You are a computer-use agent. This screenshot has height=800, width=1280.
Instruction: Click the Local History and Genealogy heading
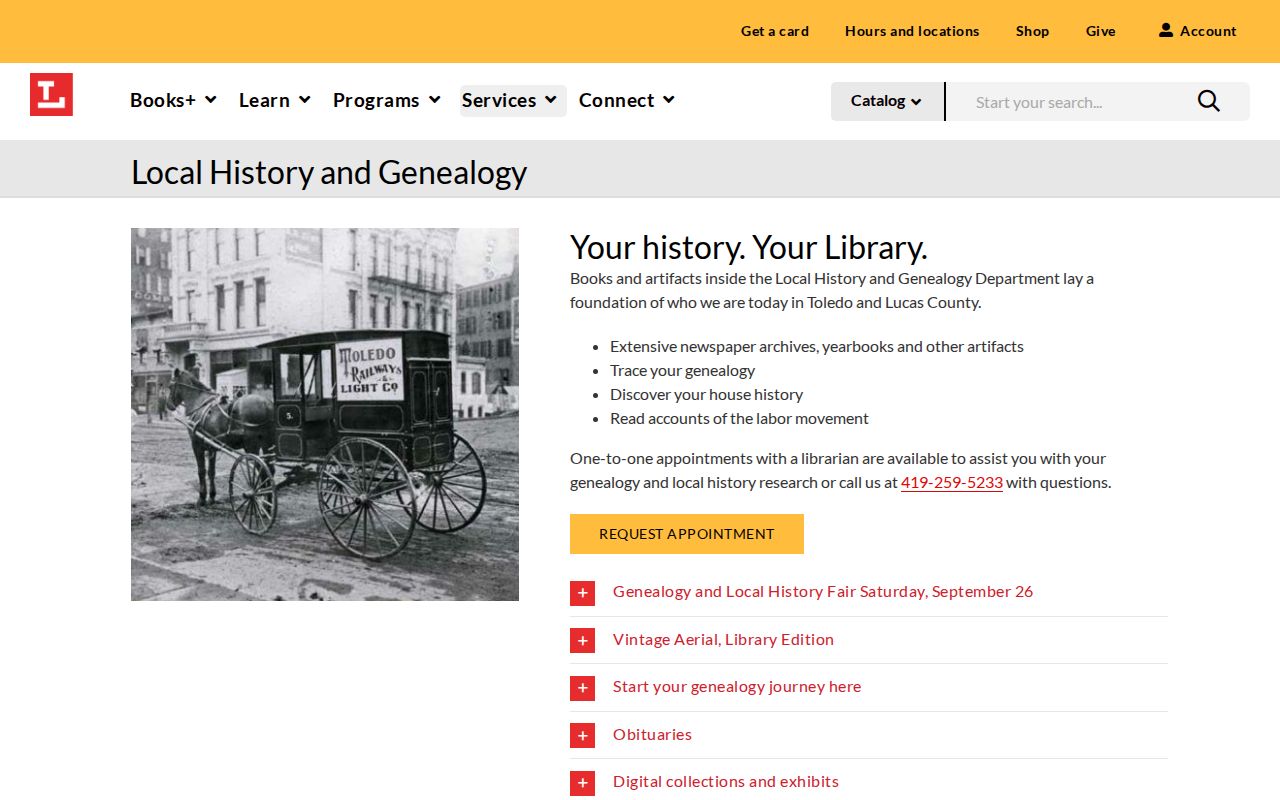click(x=329, y=172)
